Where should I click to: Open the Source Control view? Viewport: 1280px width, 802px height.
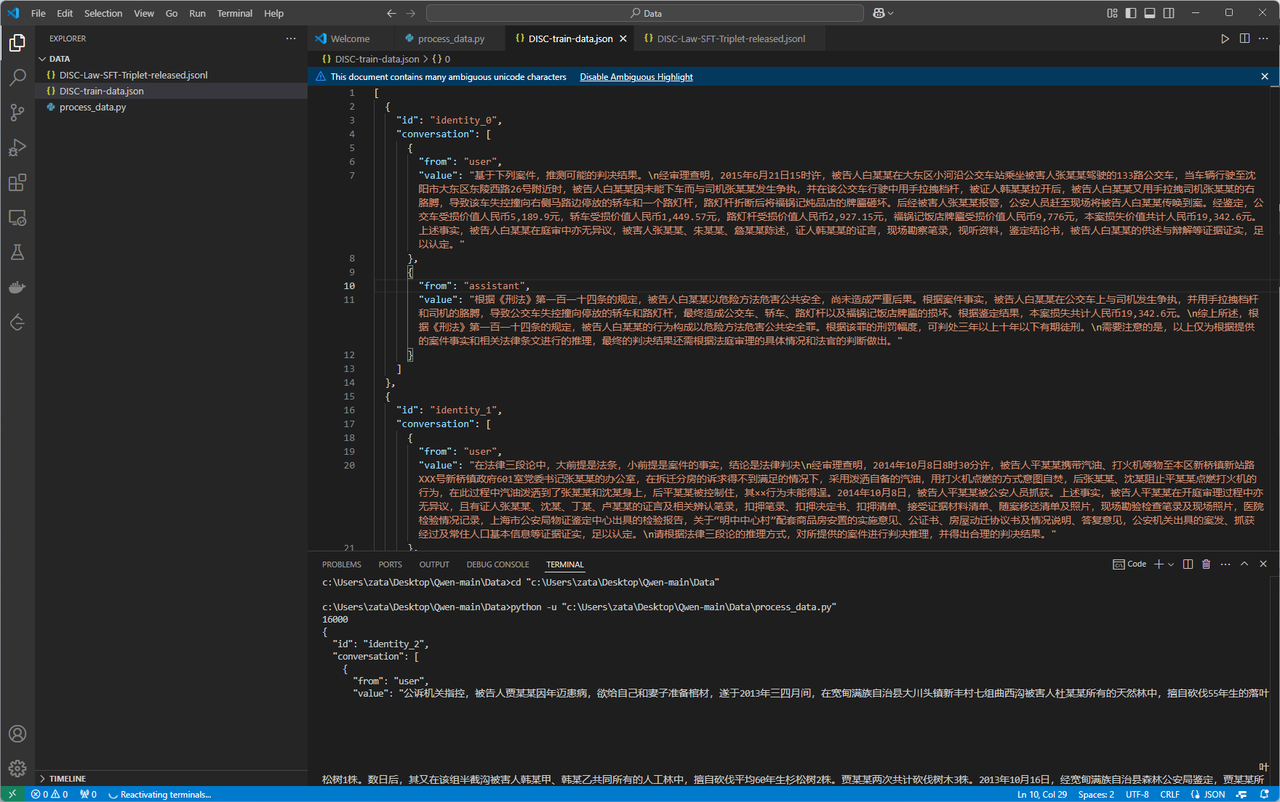point(17,112)
